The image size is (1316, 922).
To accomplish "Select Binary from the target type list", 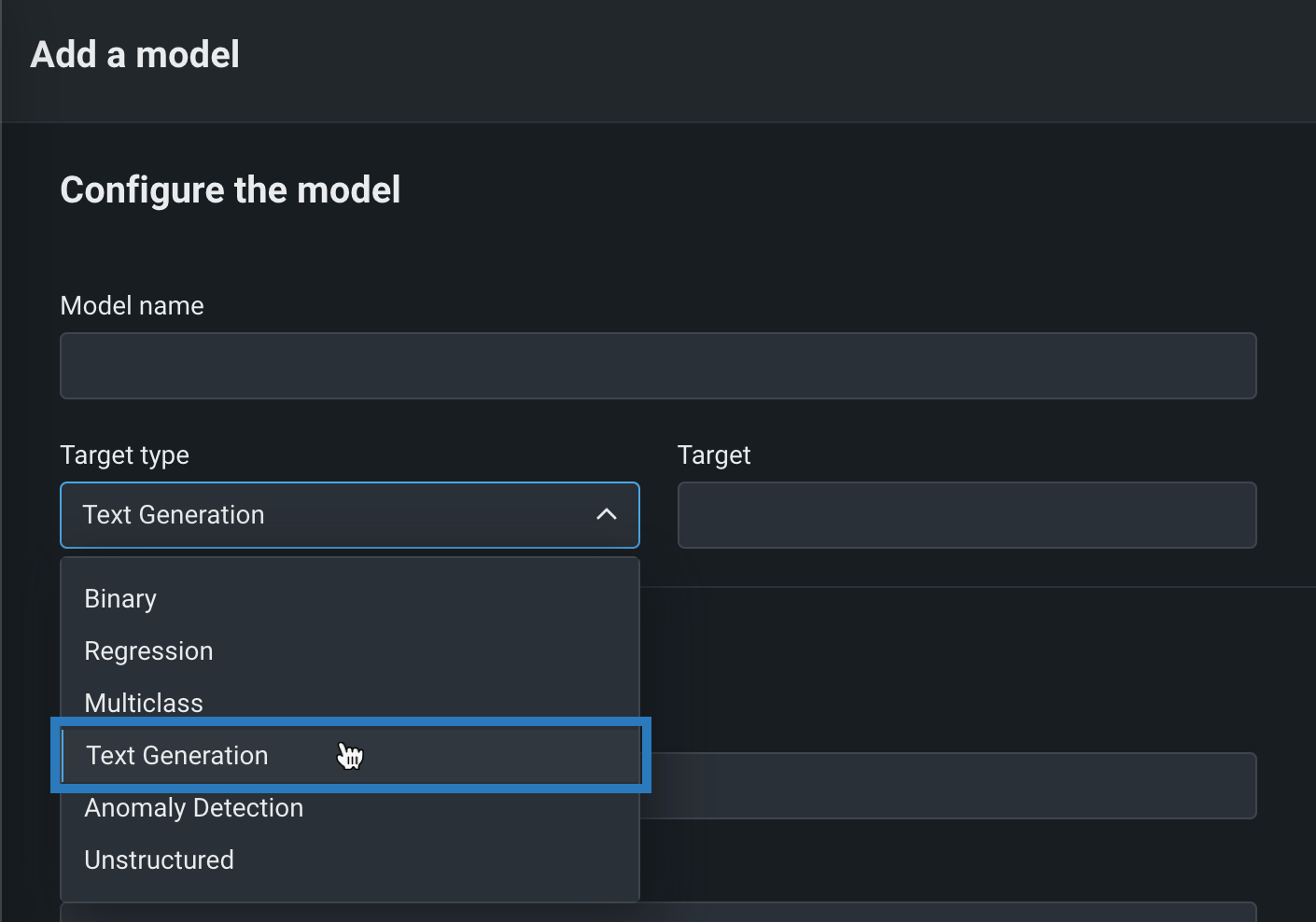I will [120, 599].
